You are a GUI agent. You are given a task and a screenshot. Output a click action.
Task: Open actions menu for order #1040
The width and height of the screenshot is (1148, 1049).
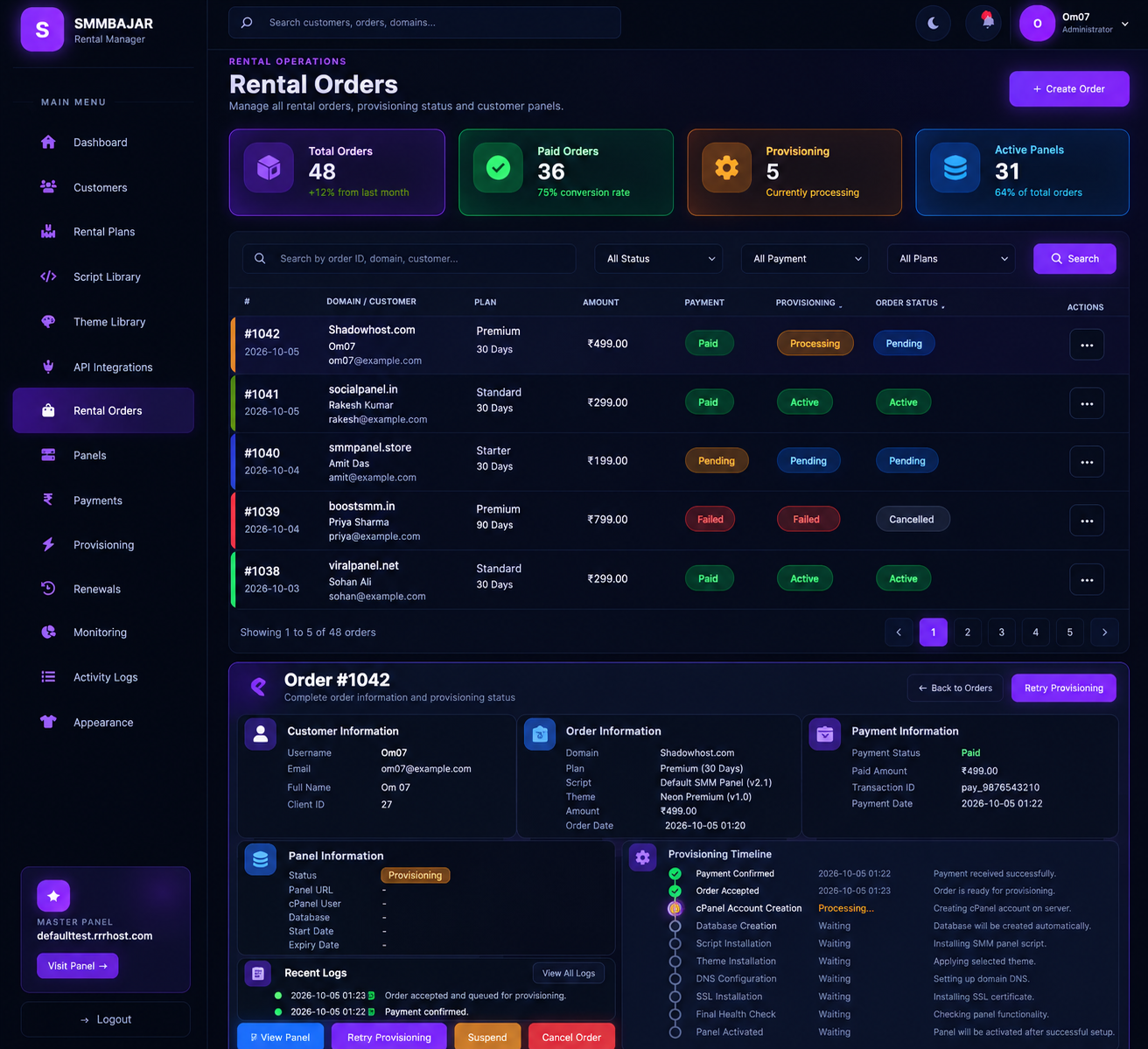1087,462
